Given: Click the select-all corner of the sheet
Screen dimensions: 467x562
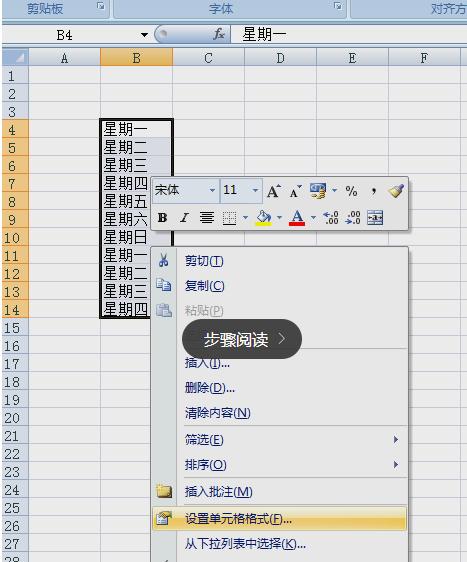Looking at the screenshot, I should 15,57.
